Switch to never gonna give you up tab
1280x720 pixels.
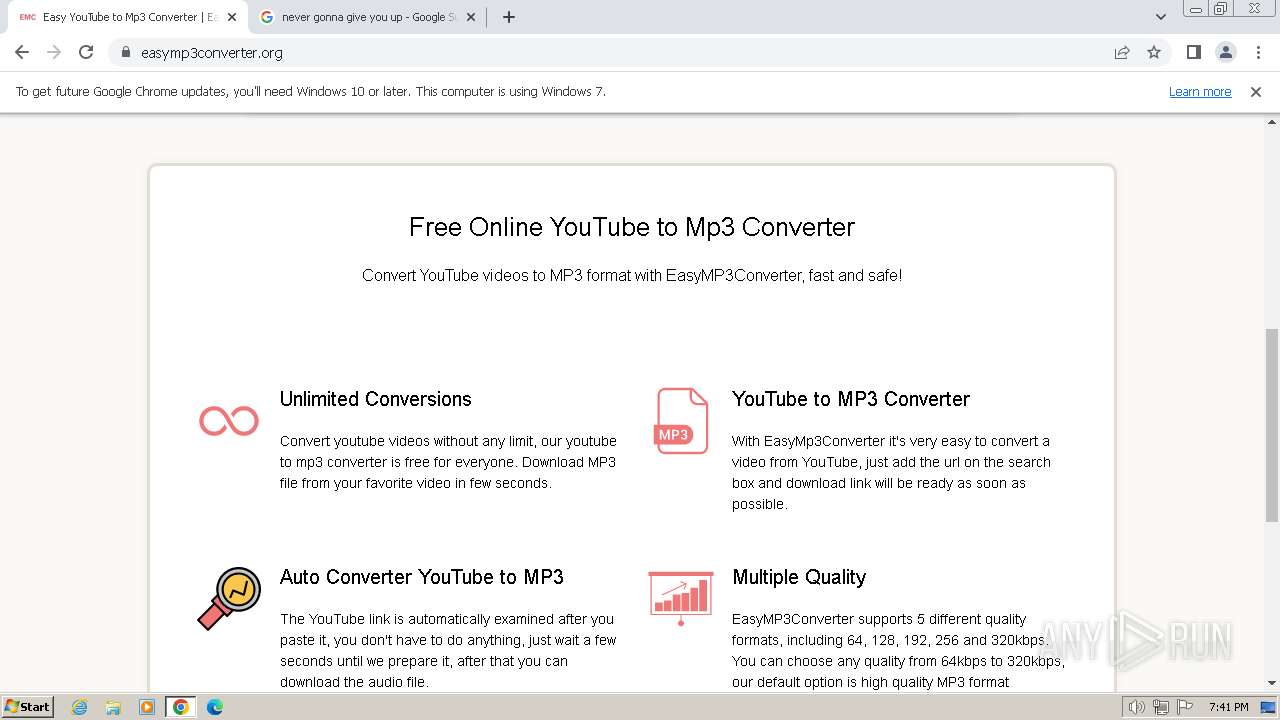[367, 17]
